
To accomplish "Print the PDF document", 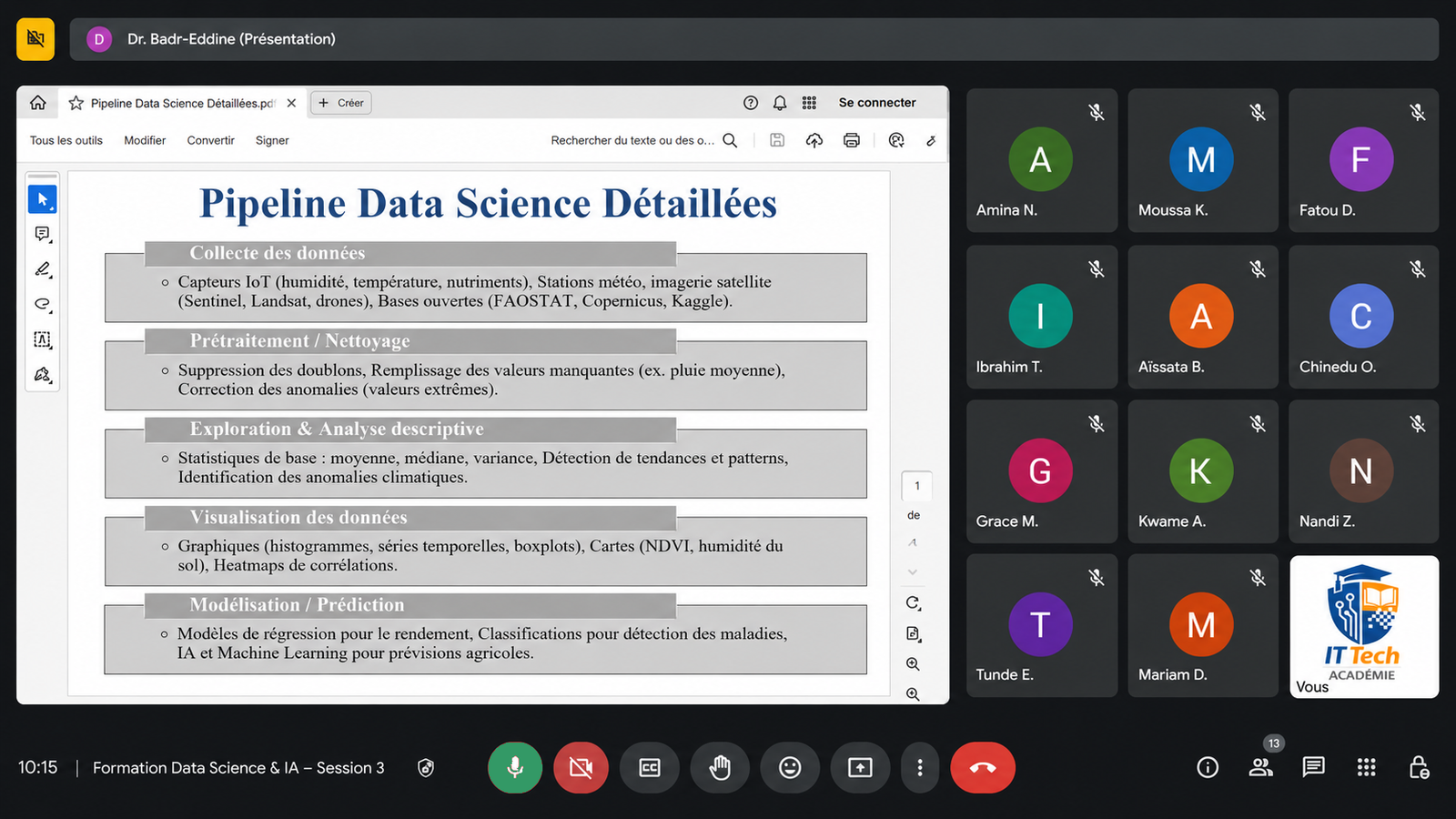I will click(852, 140).
